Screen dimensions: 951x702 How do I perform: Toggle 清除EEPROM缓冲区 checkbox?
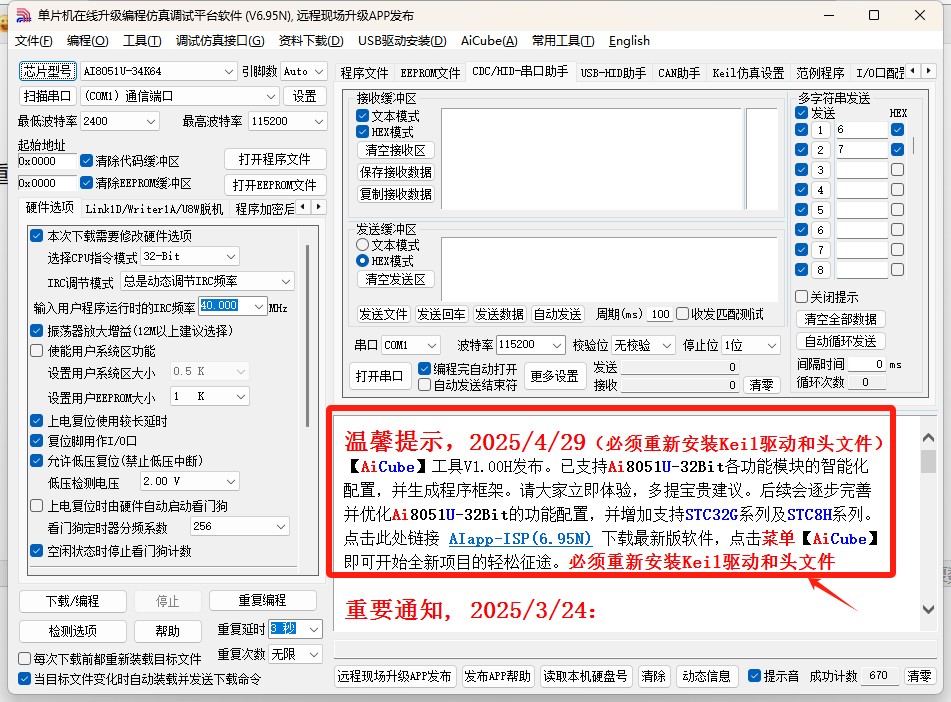[86, 183]
